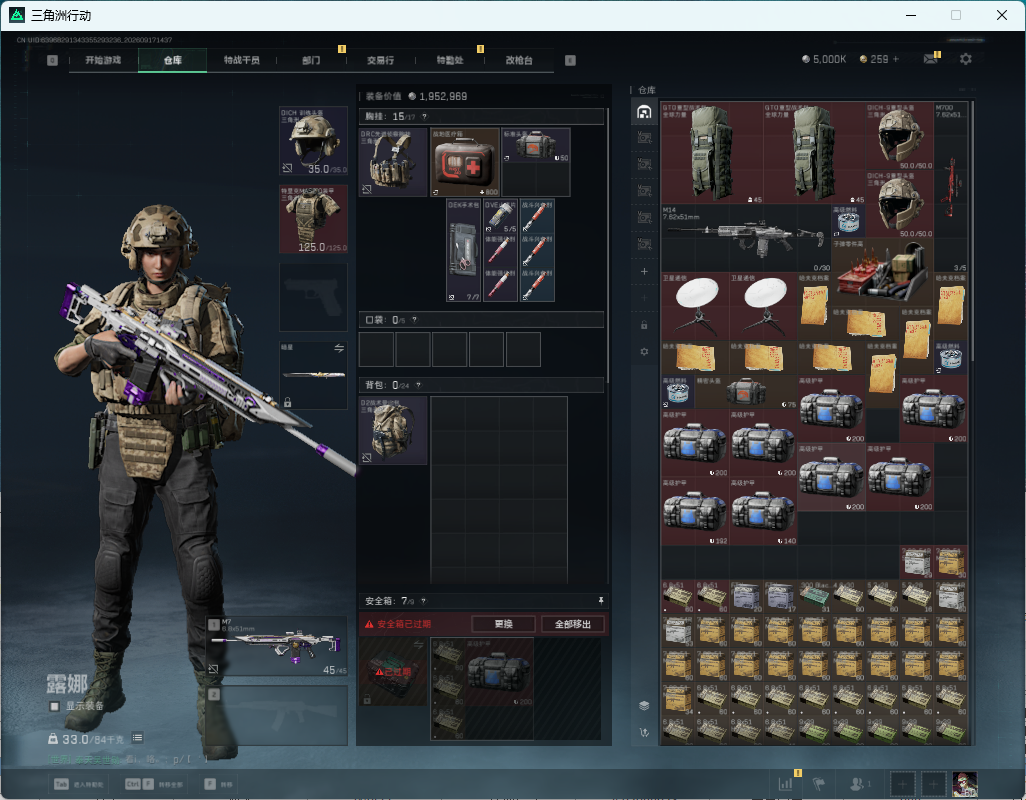Select the first GTO heavy backpack in warehouse

(x=712, y=153)
